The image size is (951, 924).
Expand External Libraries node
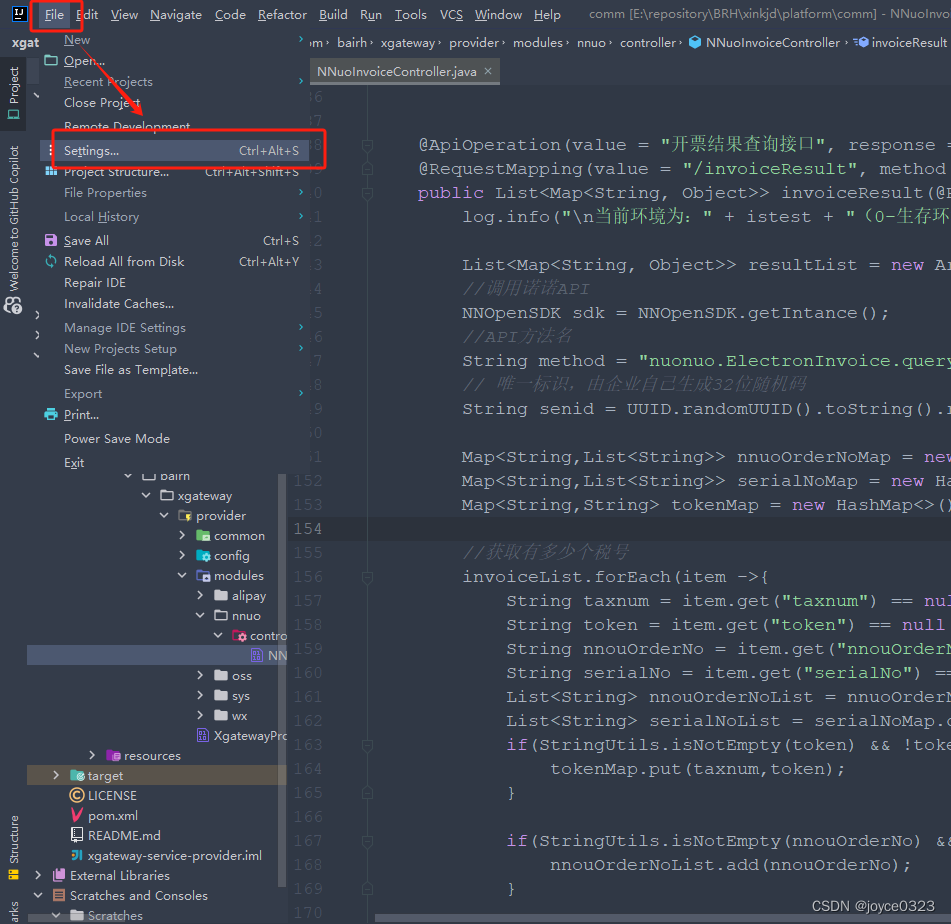click(38, 875)
